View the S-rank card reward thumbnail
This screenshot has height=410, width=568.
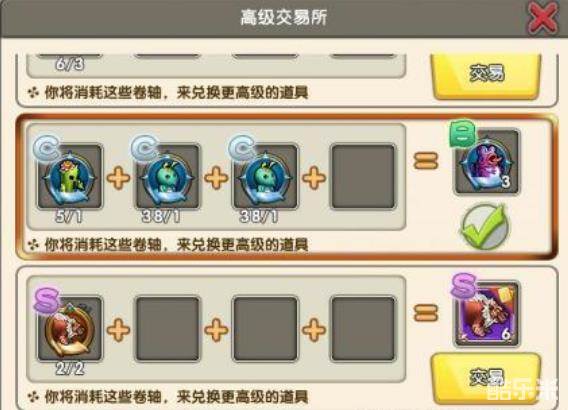point(486,314)
